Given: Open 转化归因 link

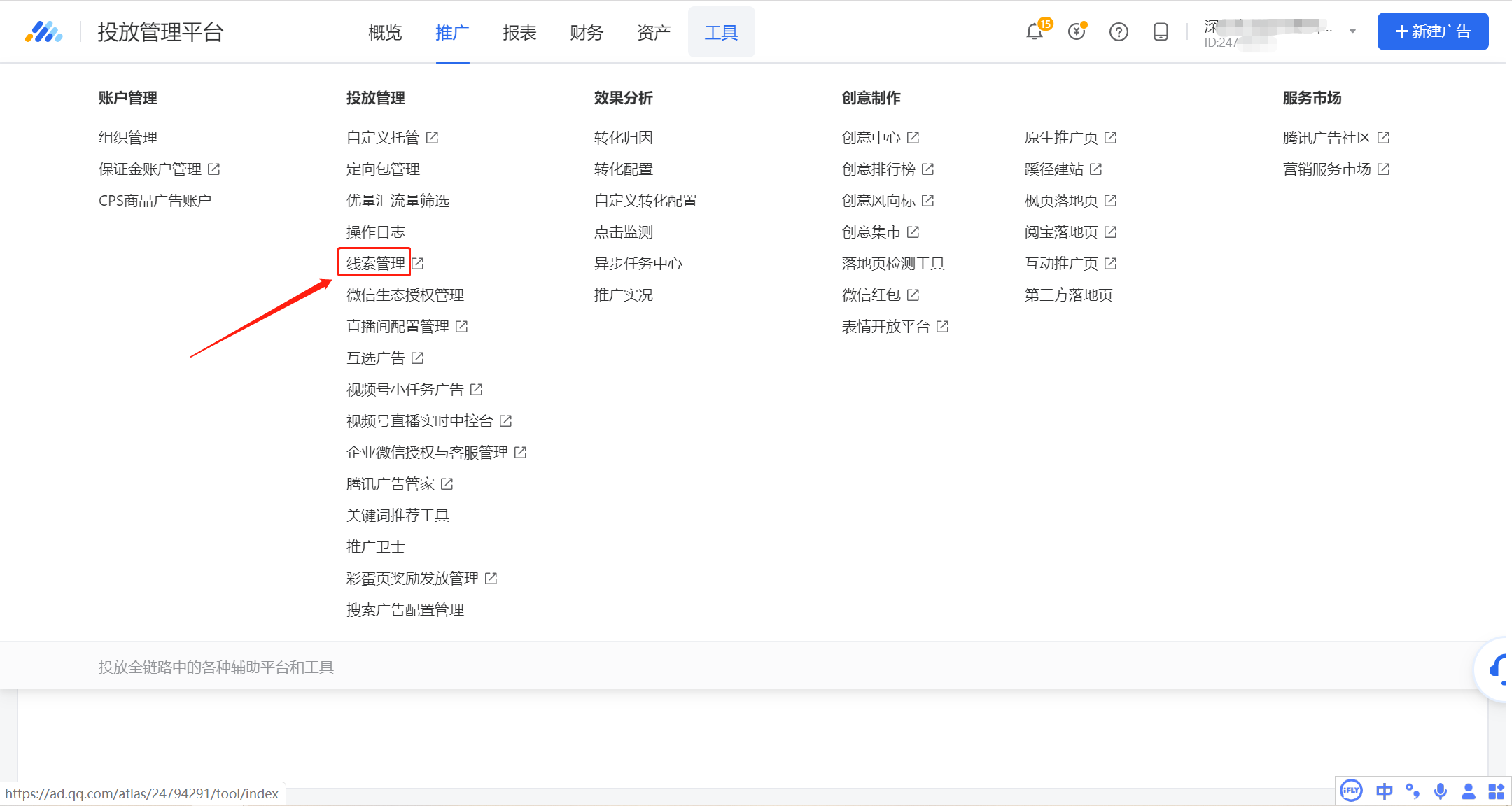Looking at the screenshot, I should coord(624,138).
